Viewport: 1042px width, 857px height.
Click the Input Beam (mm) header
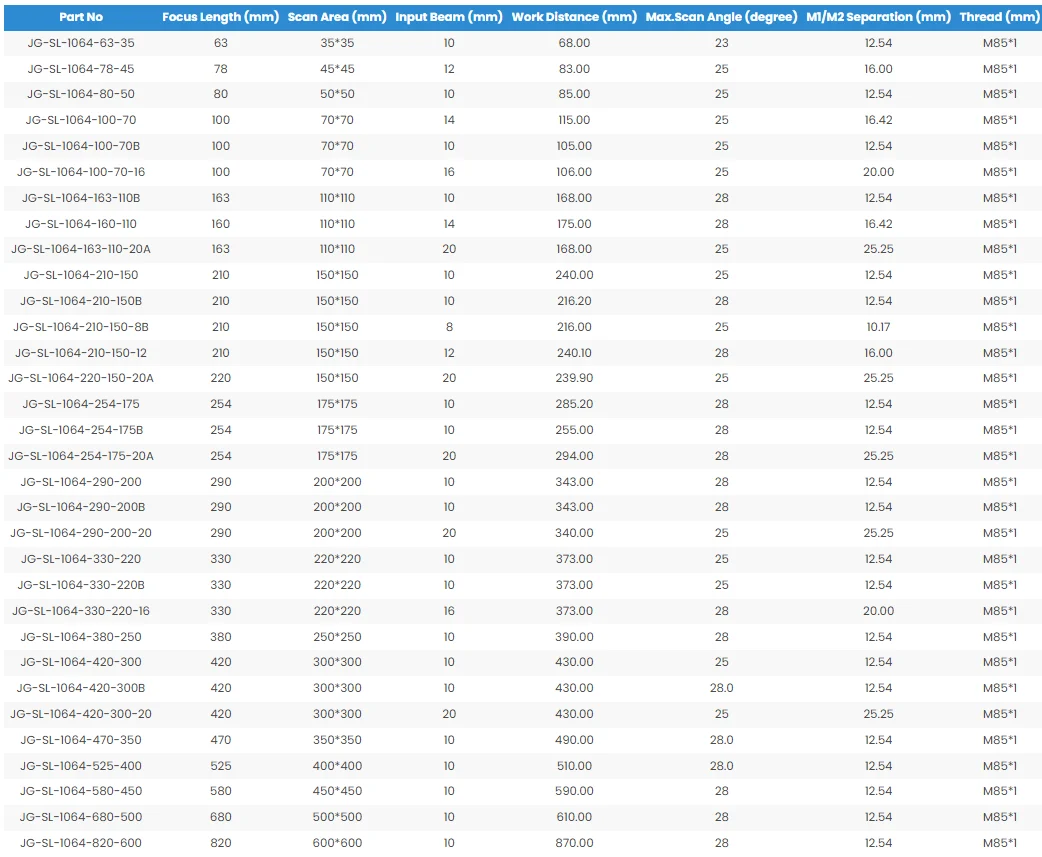(449, 17)
